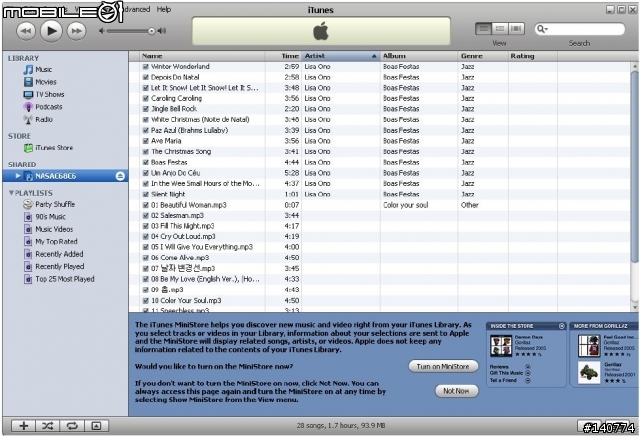This screenshot has height=436, width=640.
Task: Select 10 Color Your Soul.mp3 row
Action: coord(380,300)
